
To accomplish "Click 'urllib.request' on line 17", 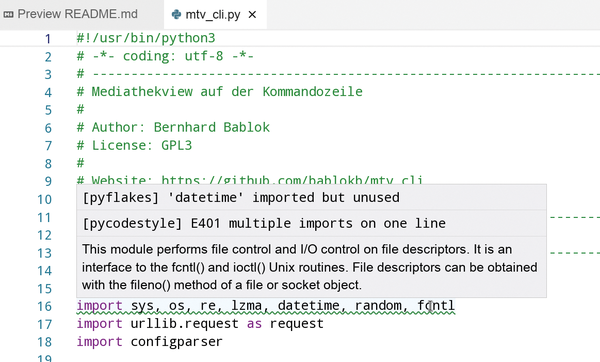I will [x=184, y=324].
